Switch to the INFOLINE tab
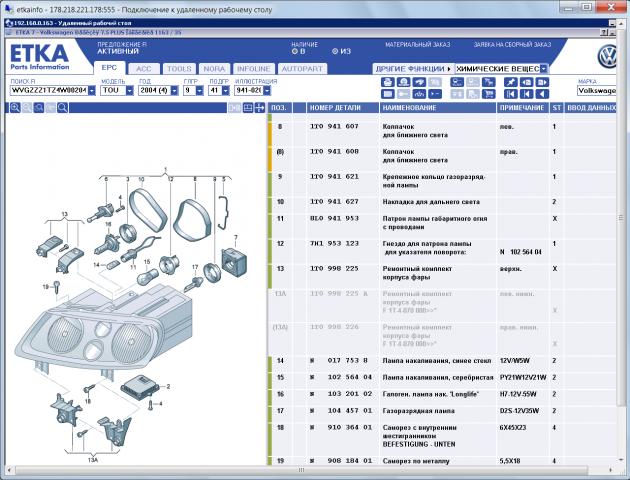 (x=254, y=69)
